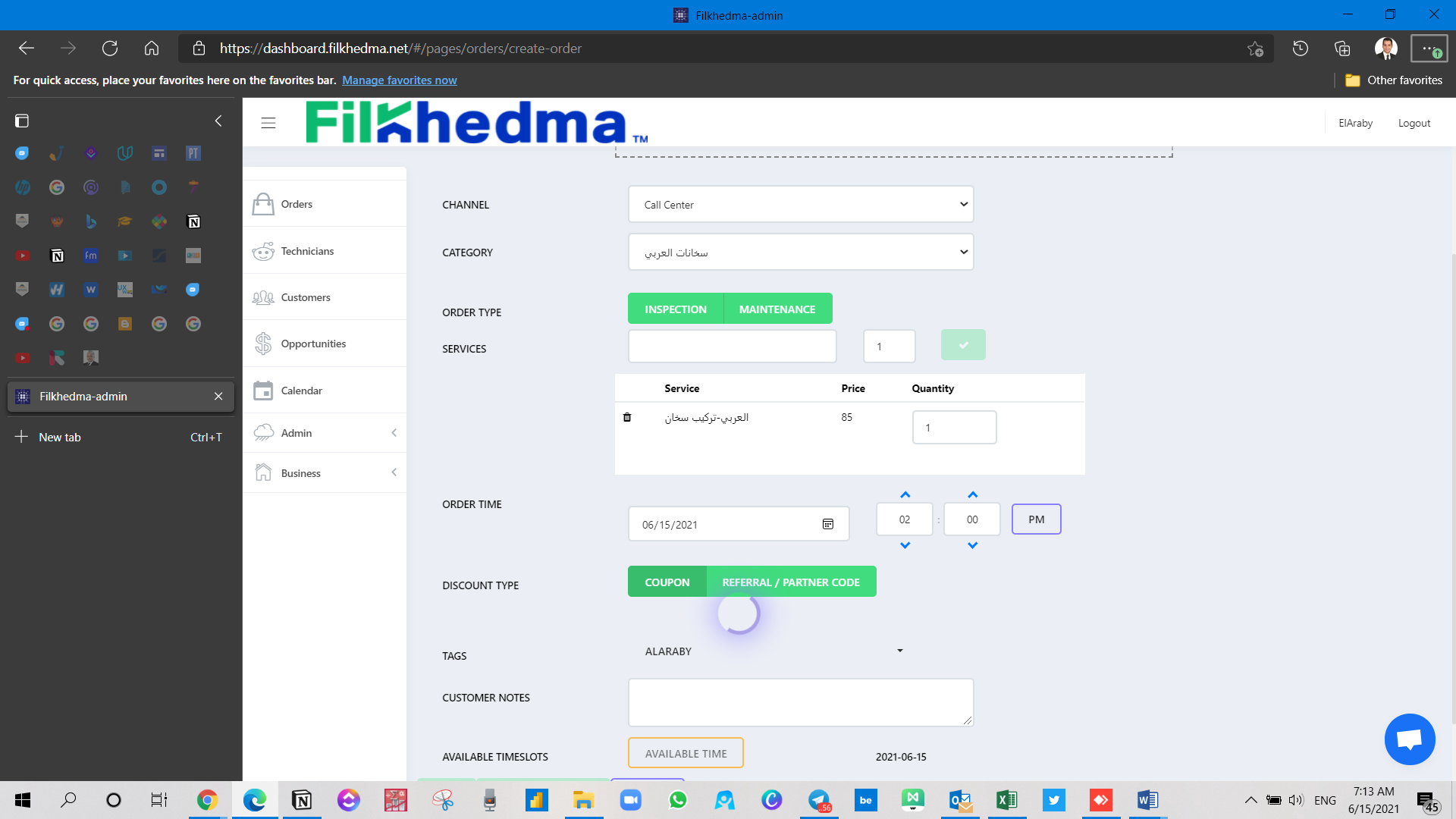Increase the hour with up arrow
1456x819 pixels.
[905, 494]
